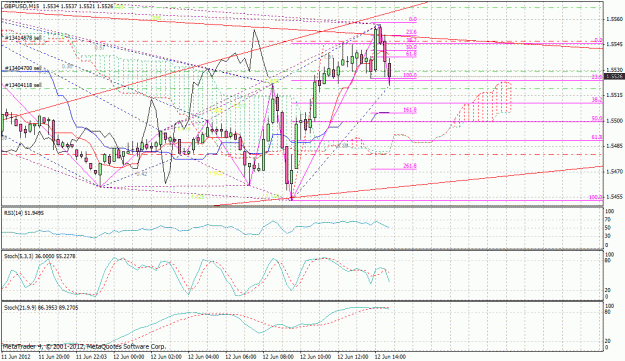Select the #13404700 sell order label
The image size is (625, 361).
23,68
